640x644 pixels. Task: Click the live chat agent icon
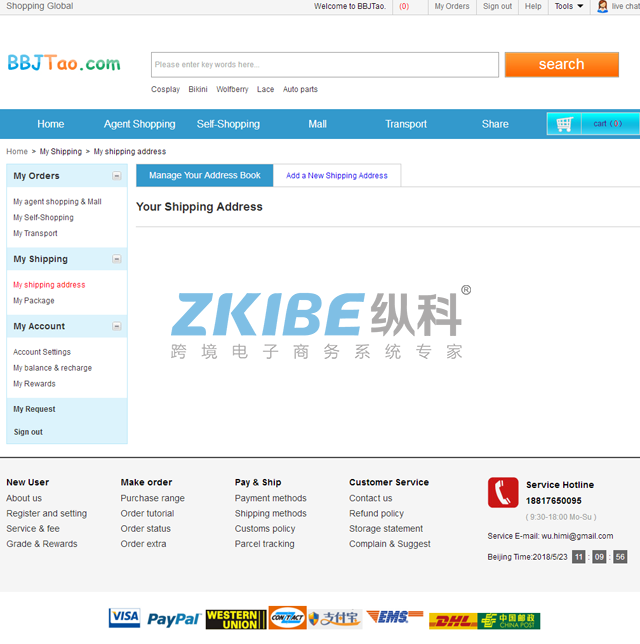(602, 6)
